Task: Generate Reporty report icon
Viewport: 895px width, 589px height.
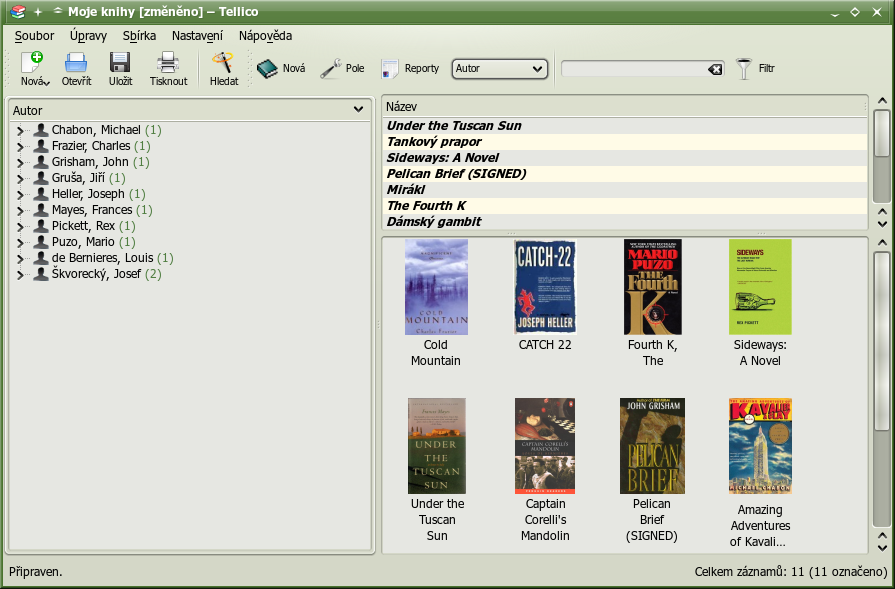Action: click(390, 68)
